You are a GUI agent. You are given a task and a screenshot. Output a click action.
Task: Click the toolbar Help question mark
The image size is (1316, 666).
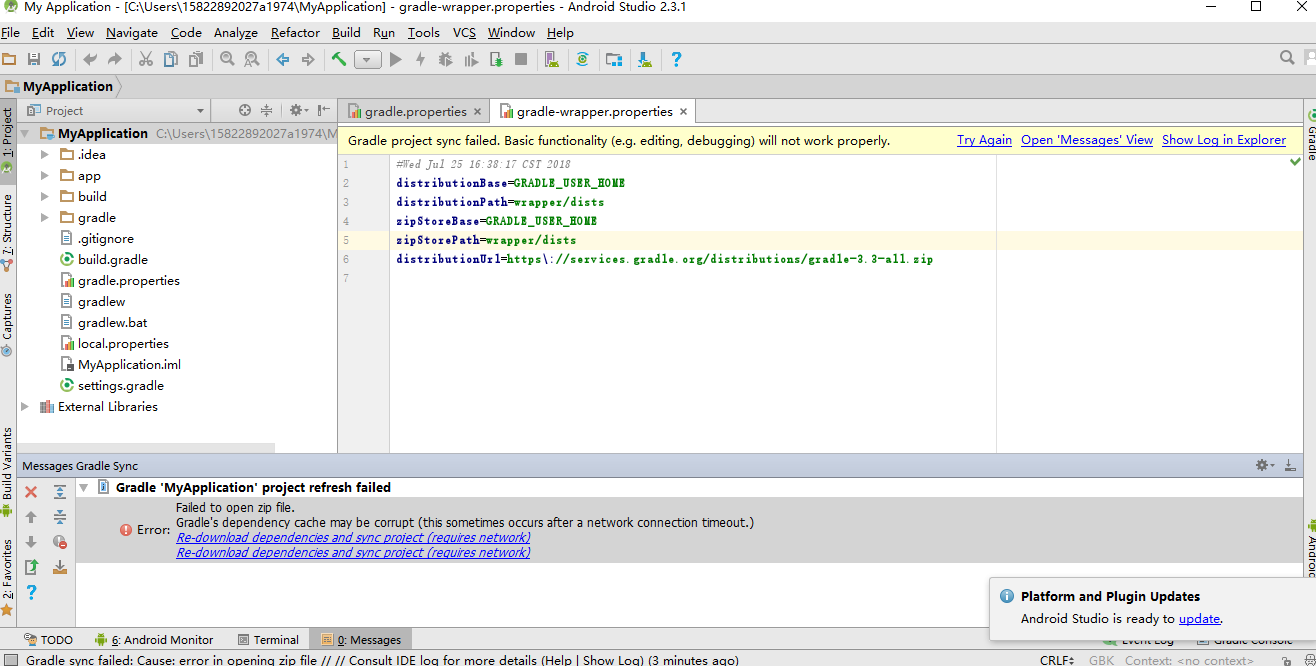[676, 60]
